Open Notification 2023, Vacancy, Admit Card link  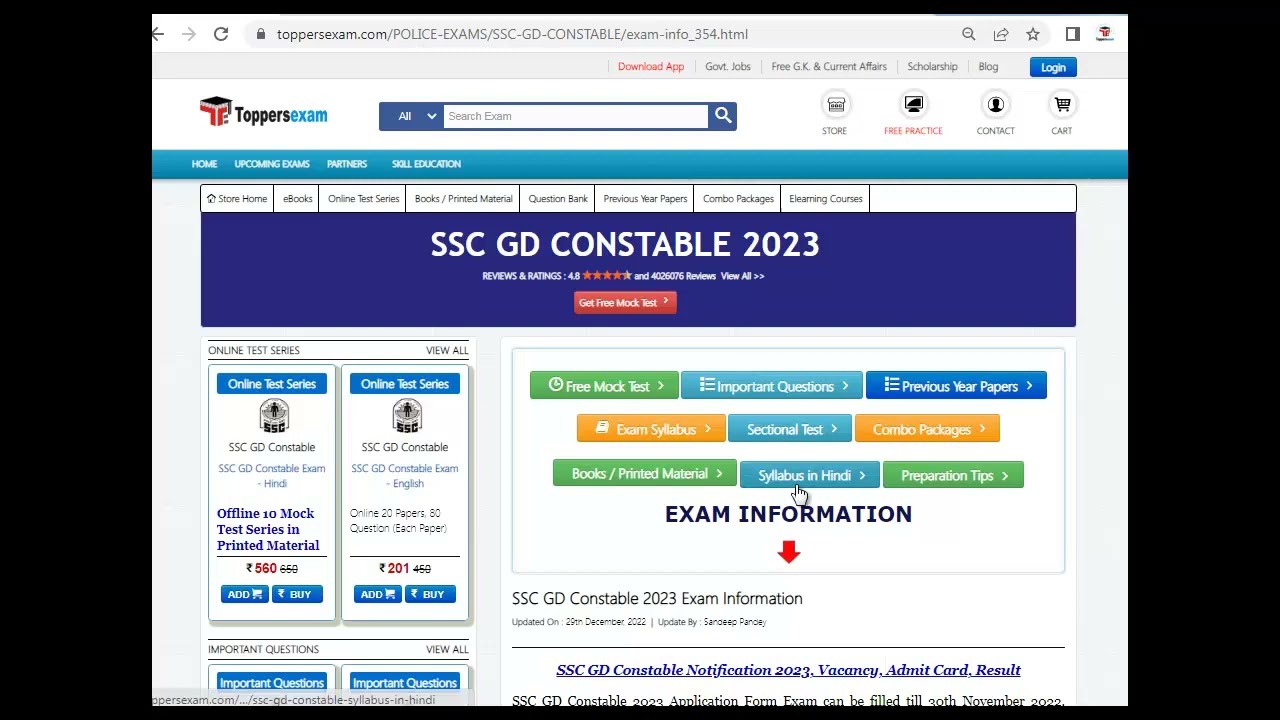(788, 670)
